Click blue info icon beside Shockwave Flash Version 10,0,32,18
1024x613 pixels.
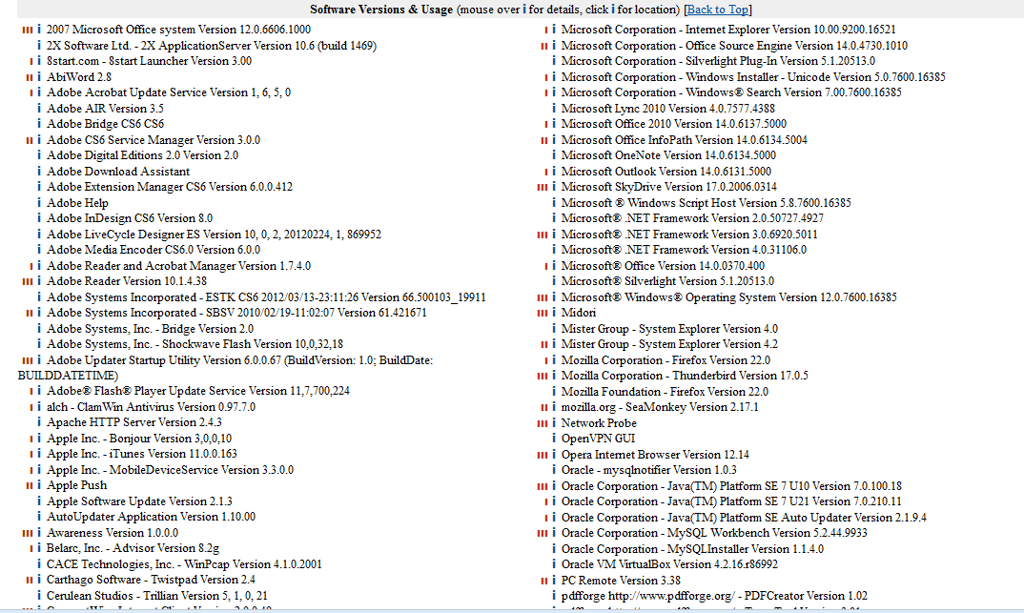[39, 344]
